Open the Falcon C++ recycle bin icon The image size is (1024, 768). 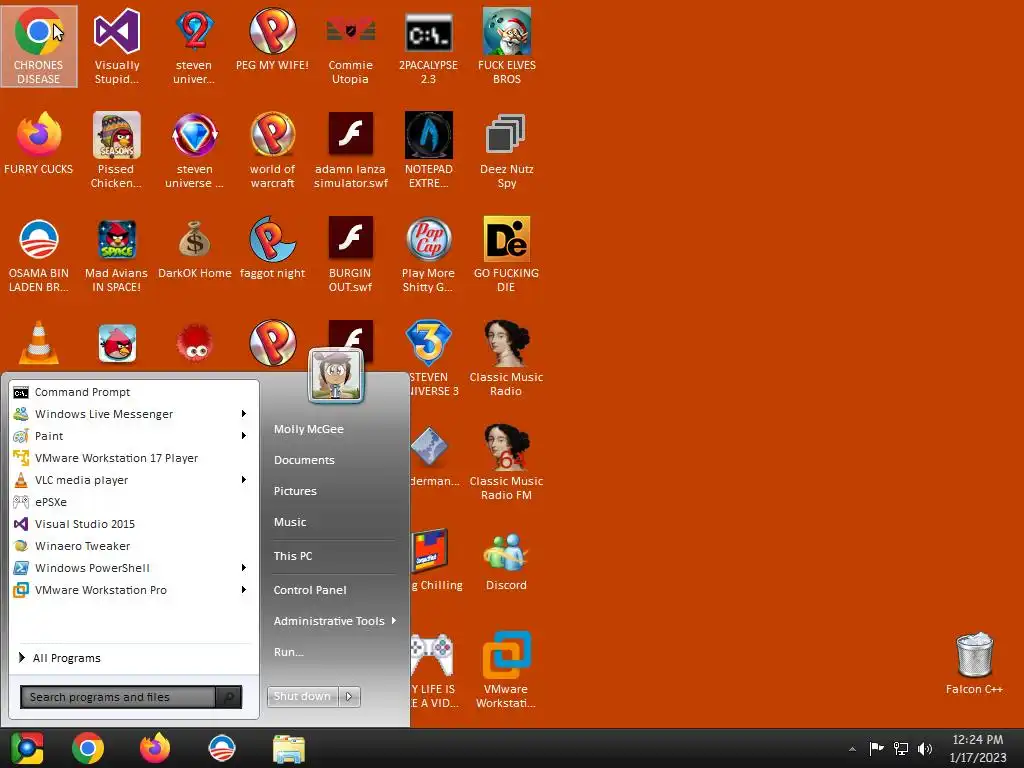(974, 664)
